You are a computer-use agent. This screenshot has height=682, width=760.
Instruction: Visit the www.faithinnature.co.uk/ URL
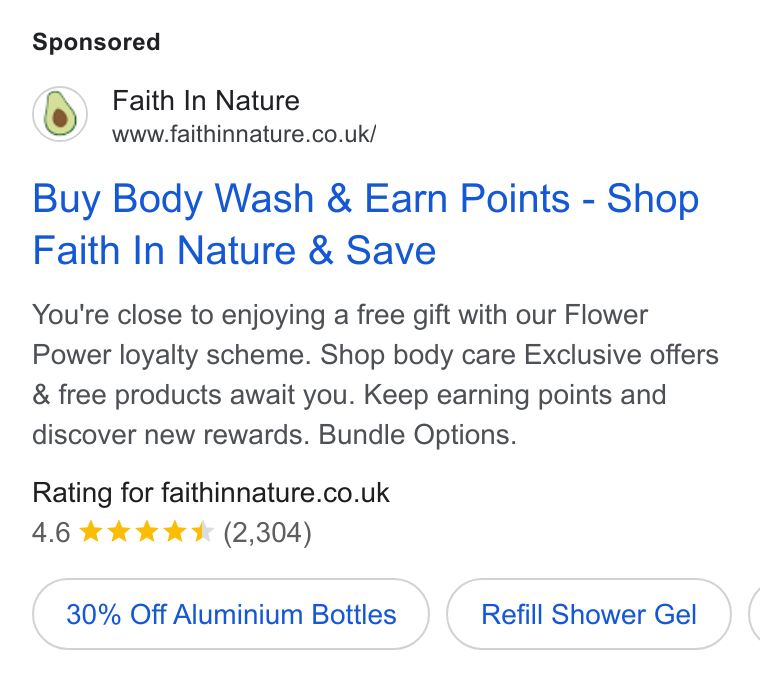244,134
